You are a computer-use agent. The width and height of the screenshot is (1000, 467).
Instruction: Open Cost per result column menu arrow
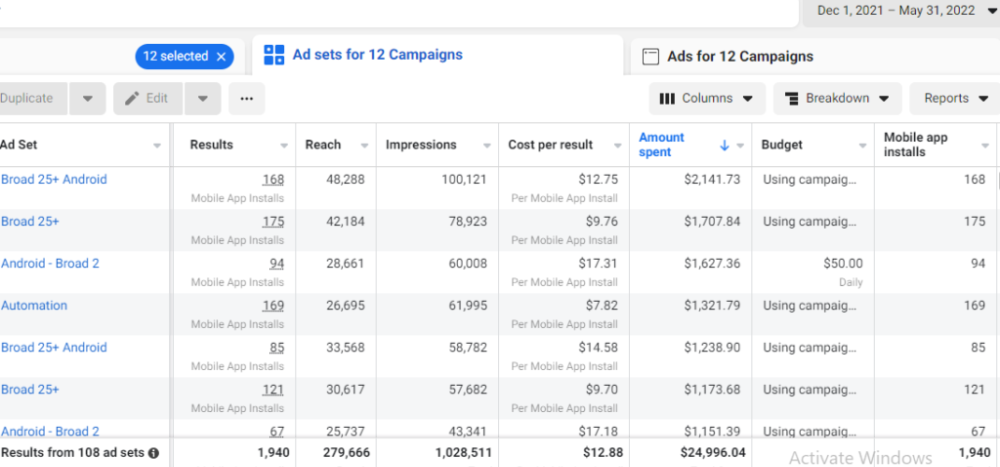(x=617, y=145)
